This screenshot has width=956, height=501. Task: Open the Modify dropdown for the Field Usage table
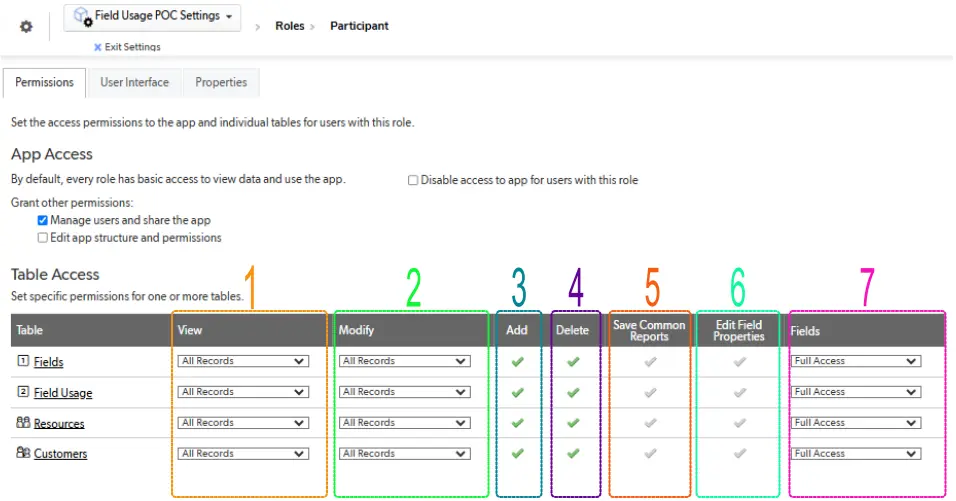[404, 393]
